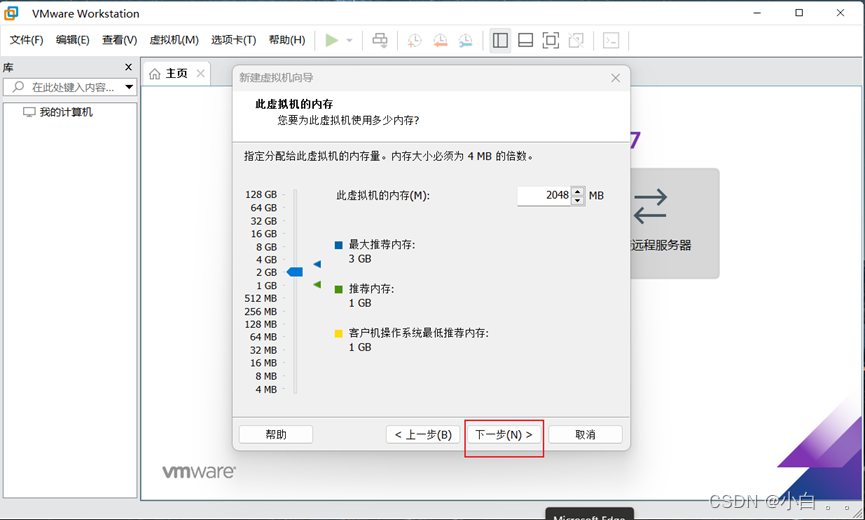
Task: Toggle the library sidebar view icon
Action: 500,40
